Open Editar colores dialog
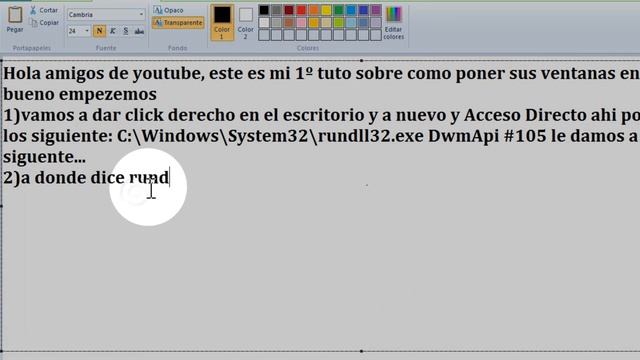 click(393, 23)
